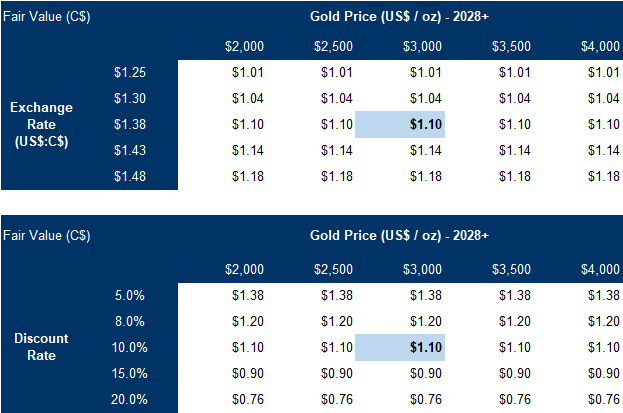This screenshot has height=413, width=623.
Task: Click the "Exchange Rate (US$:C$)" side label
Action: (43, 124)
